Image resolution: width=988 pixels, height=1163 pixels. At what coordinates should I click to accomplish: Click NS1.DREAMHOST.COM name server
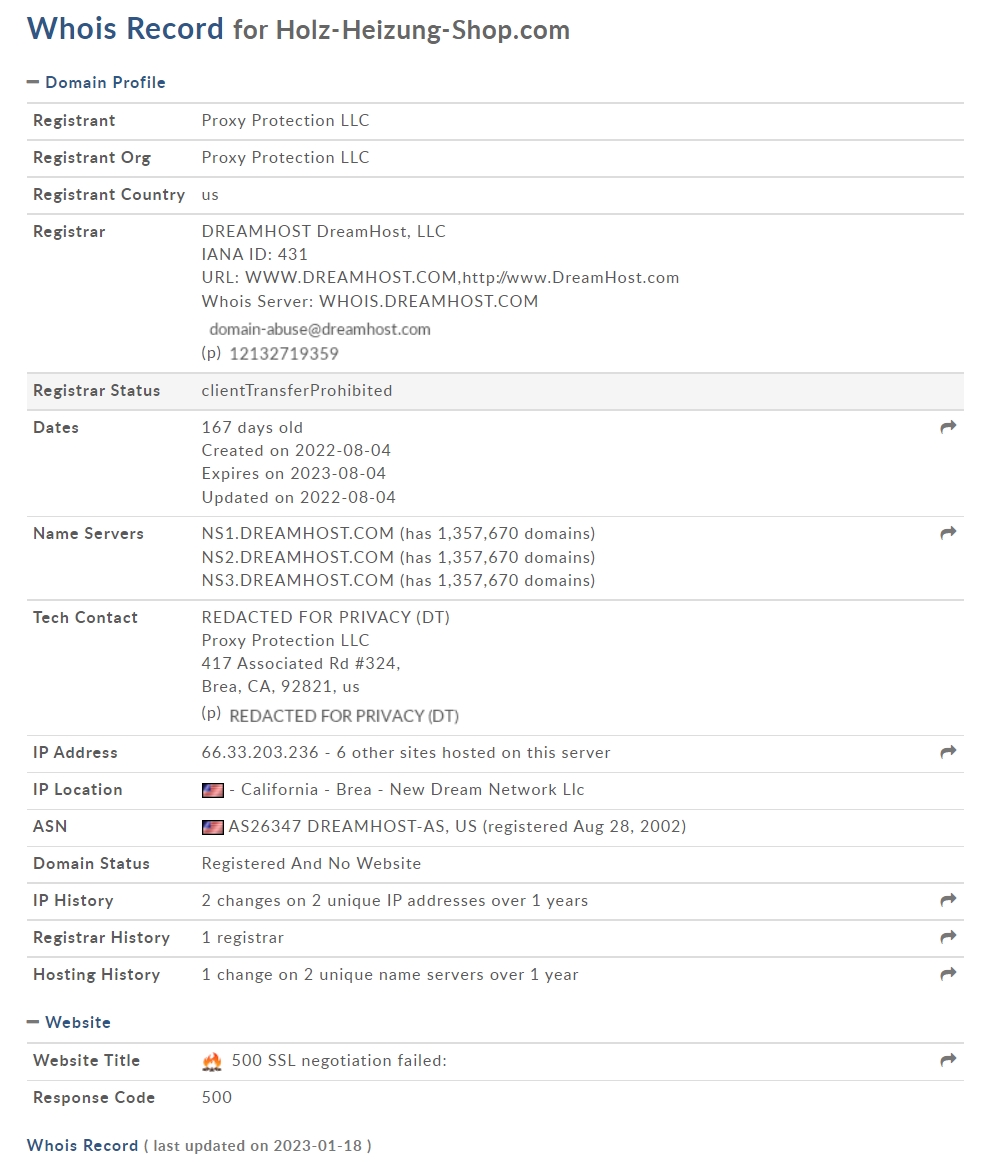[297, 533]
